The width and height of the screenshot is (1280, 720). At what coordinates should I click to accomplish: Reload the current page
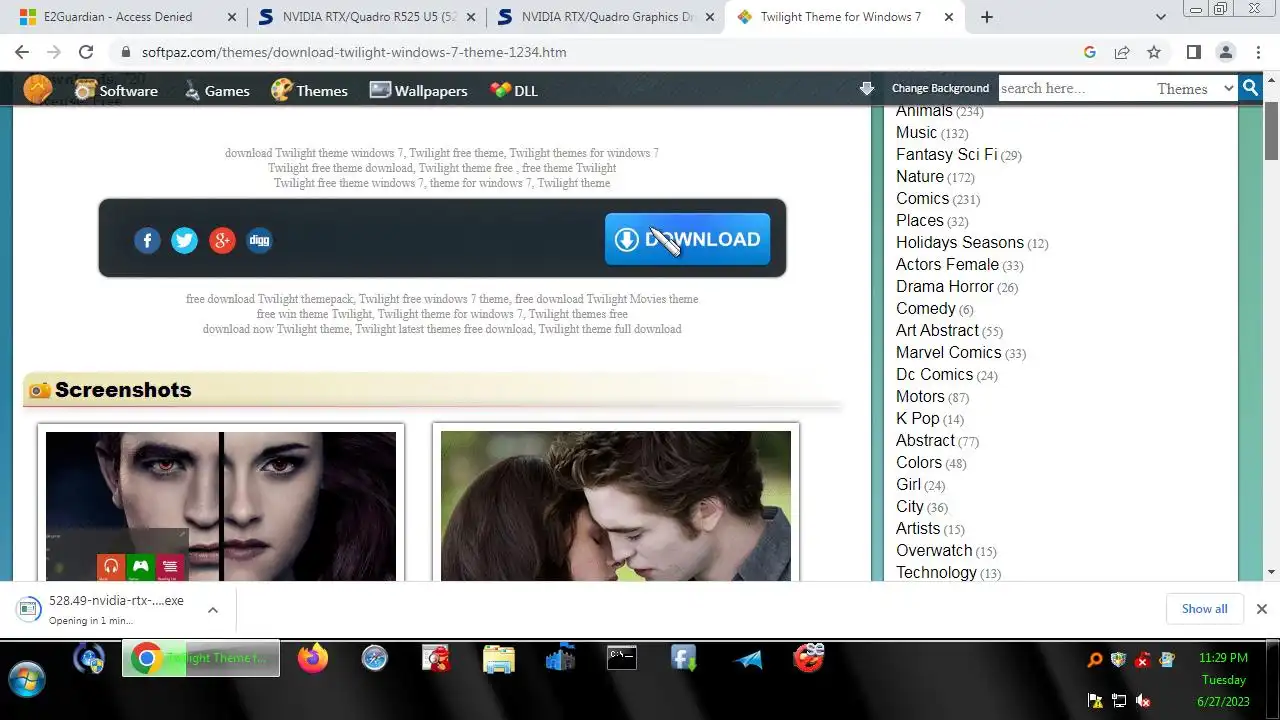(x=86, y=52)
